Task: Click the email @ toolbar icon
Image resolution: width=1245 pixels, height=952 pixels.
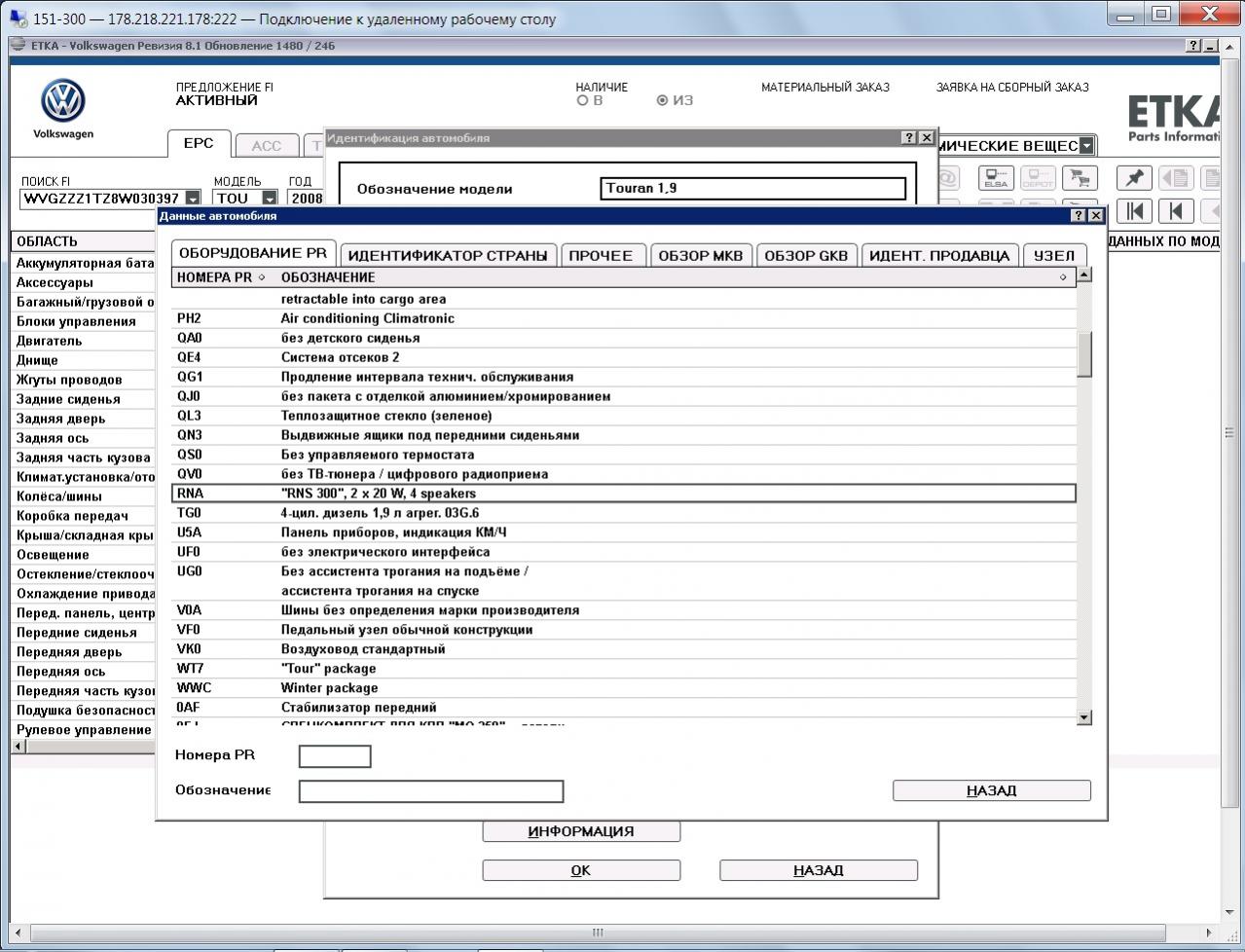Action: 946,178
